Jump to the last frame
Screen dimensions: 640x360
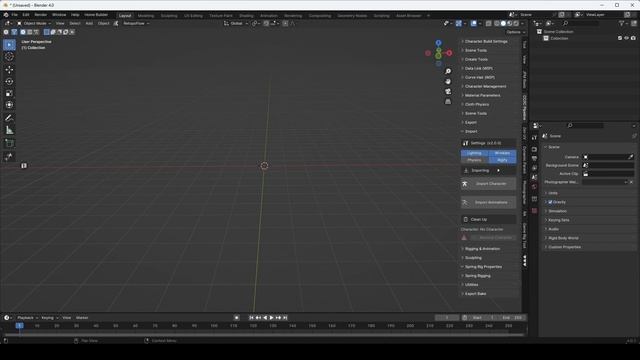click(285, 318)
